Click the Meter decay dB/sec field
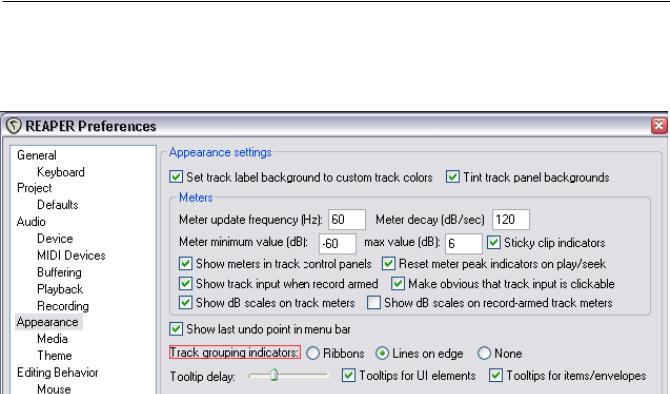The image size is (670, 394). coord(511,220)
